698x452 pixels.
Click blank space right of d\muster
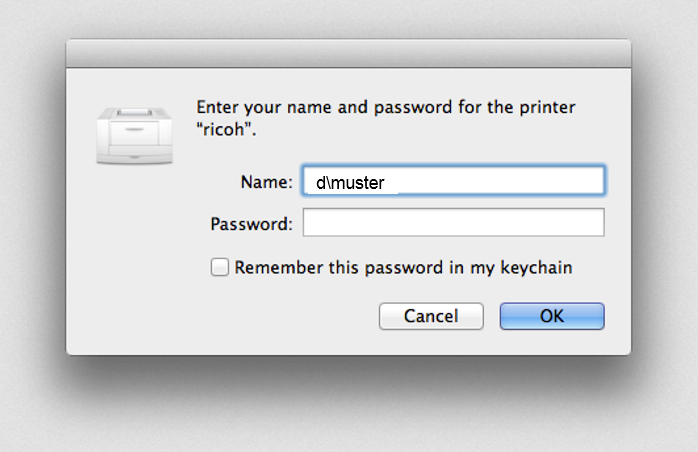pos(494,181)
